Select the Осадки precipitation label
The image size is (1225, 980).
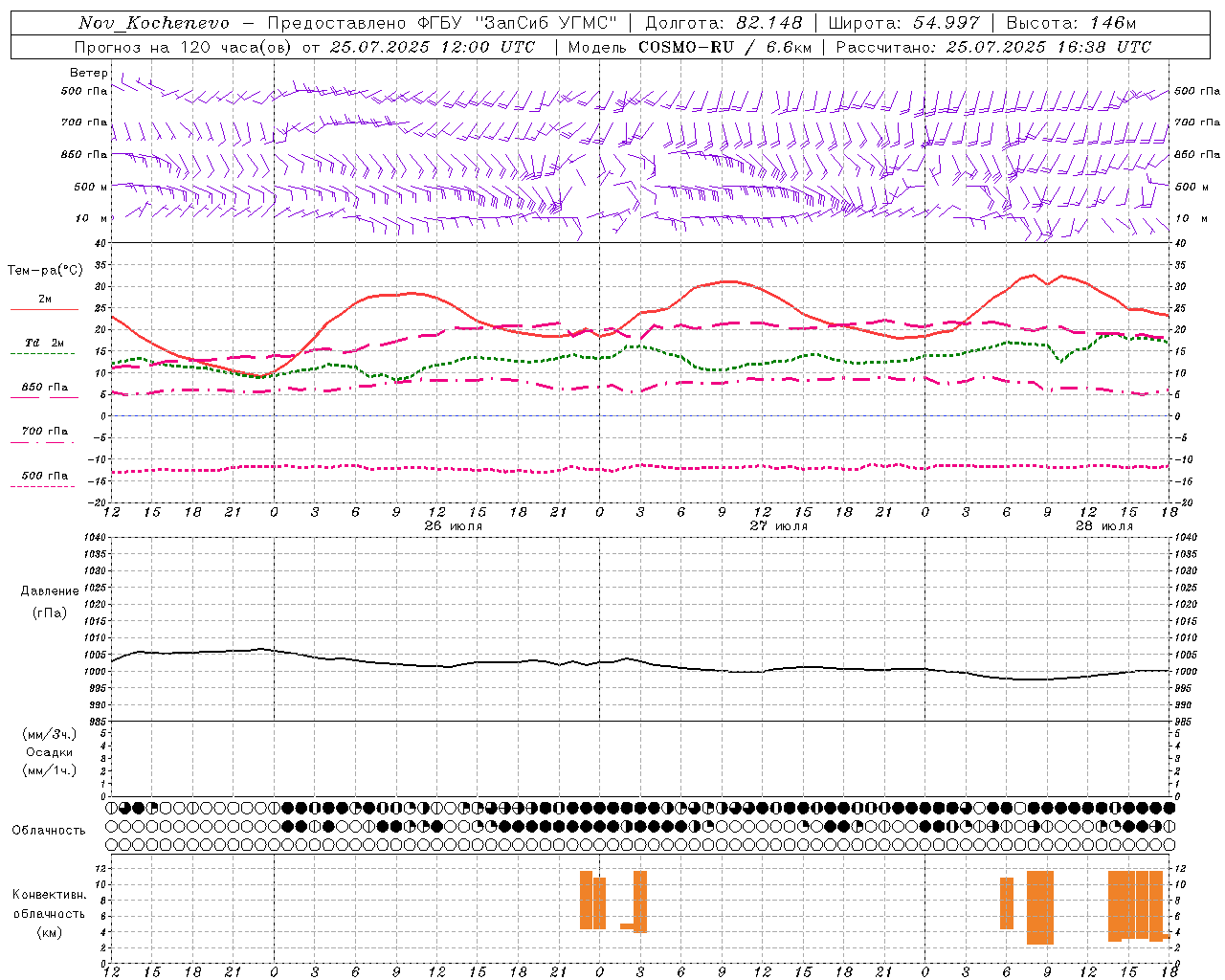coord(49,752)
